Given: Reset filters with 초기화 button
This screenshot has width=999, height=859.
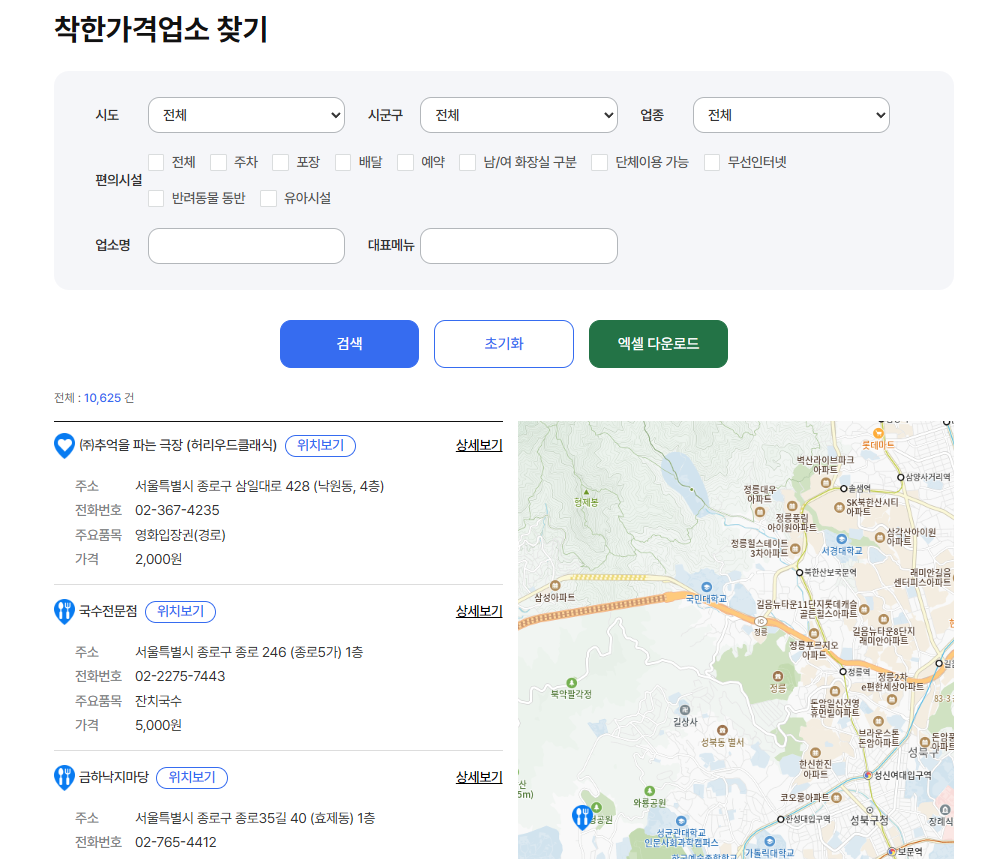Looking at the screenshot, I should coord(504,344).
